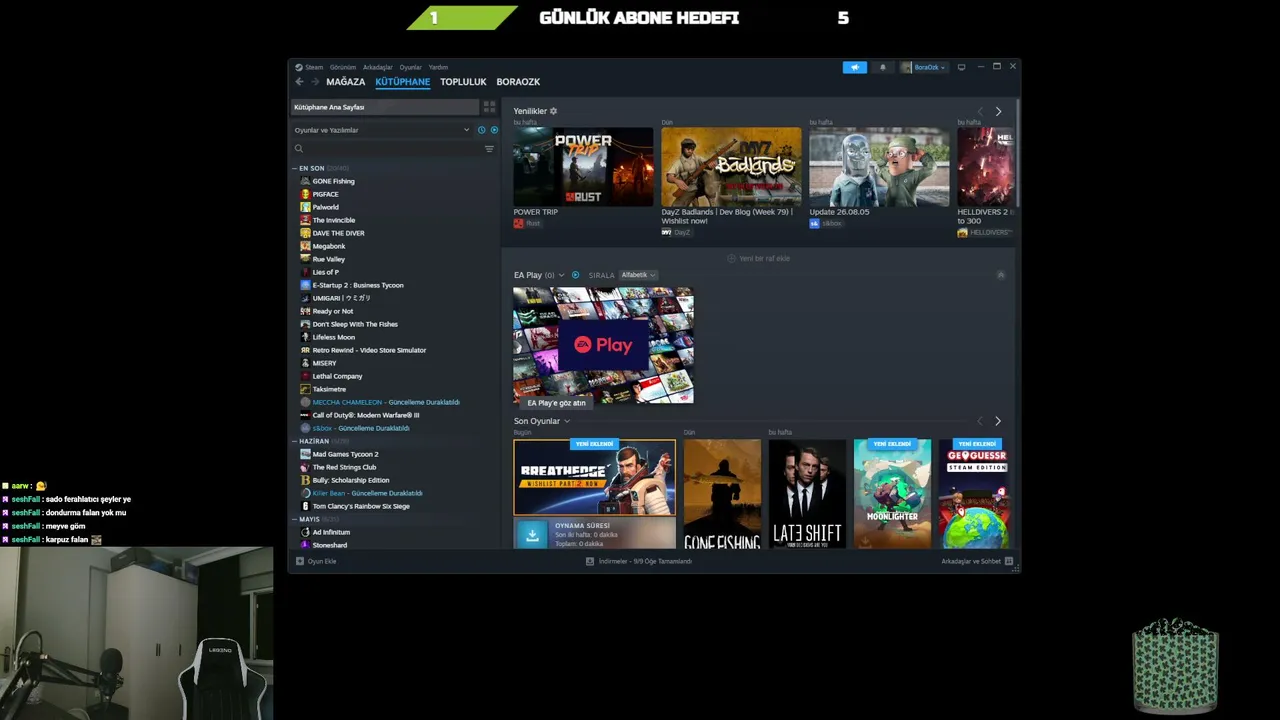
Task: Open the BoraOzk account dropdown
Action: [x=924, y=67]
